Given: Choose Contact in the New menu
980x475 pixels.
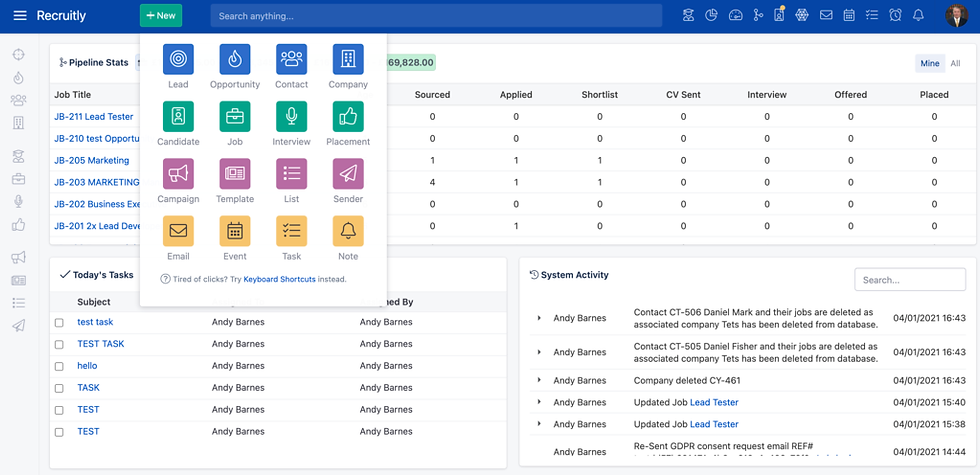Looking at the screenshot, I should point(291,59).
